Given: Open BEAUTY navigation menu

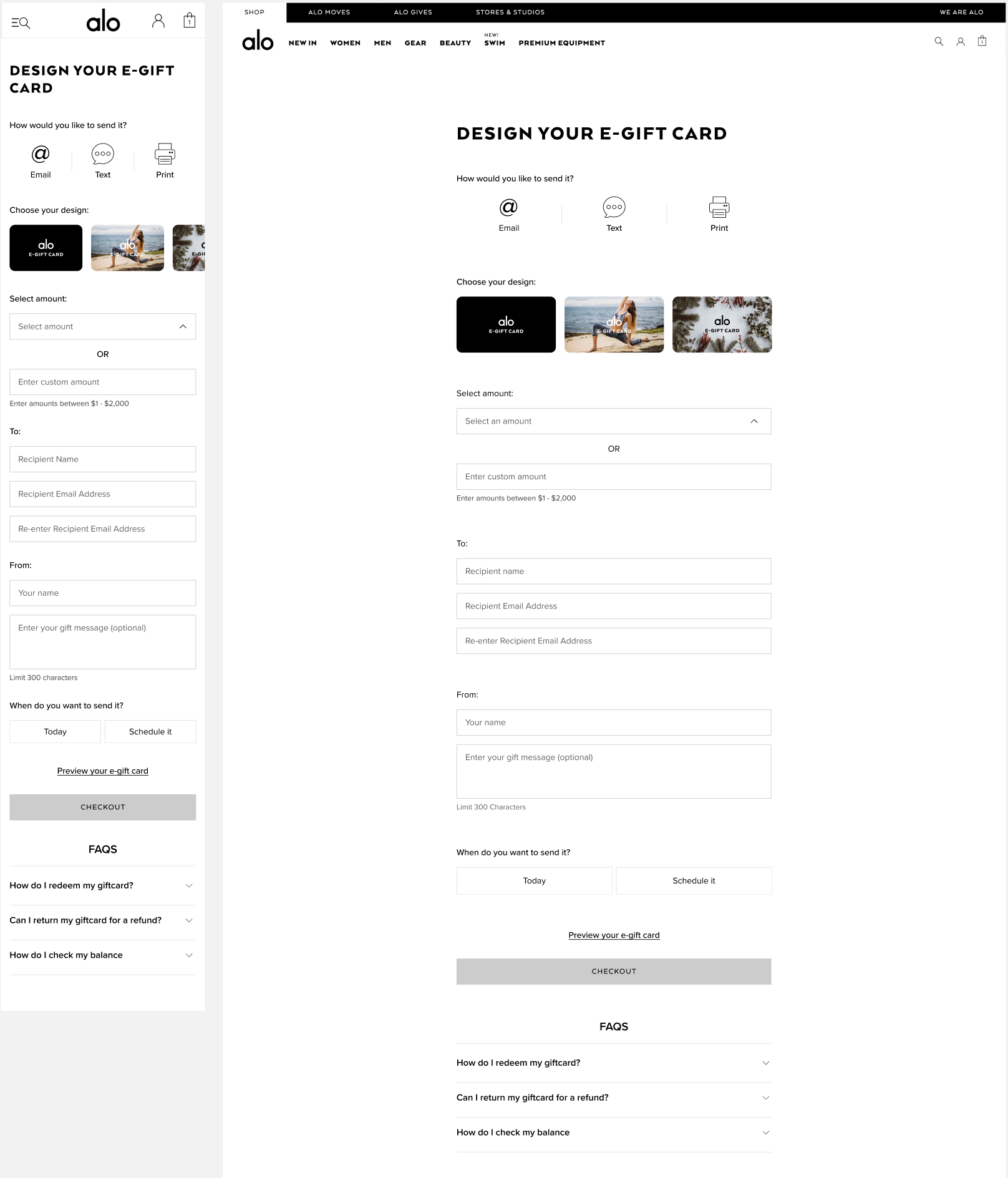Looking at the screenshot, I should 455,43.
